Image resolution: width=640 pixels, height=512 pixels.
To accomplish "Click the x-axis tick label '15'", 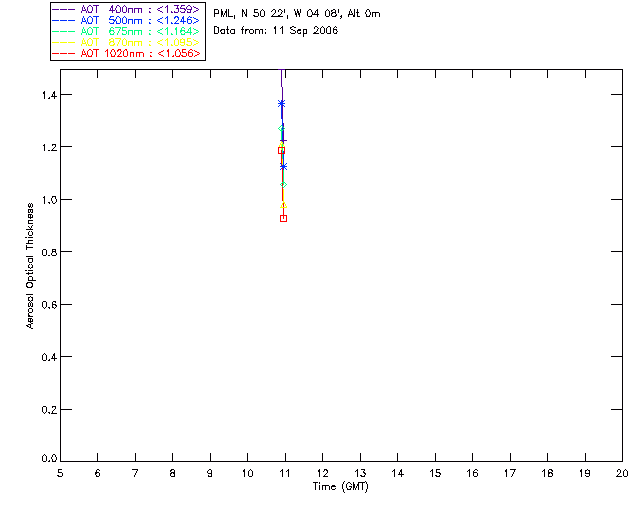I will point(435,473).
